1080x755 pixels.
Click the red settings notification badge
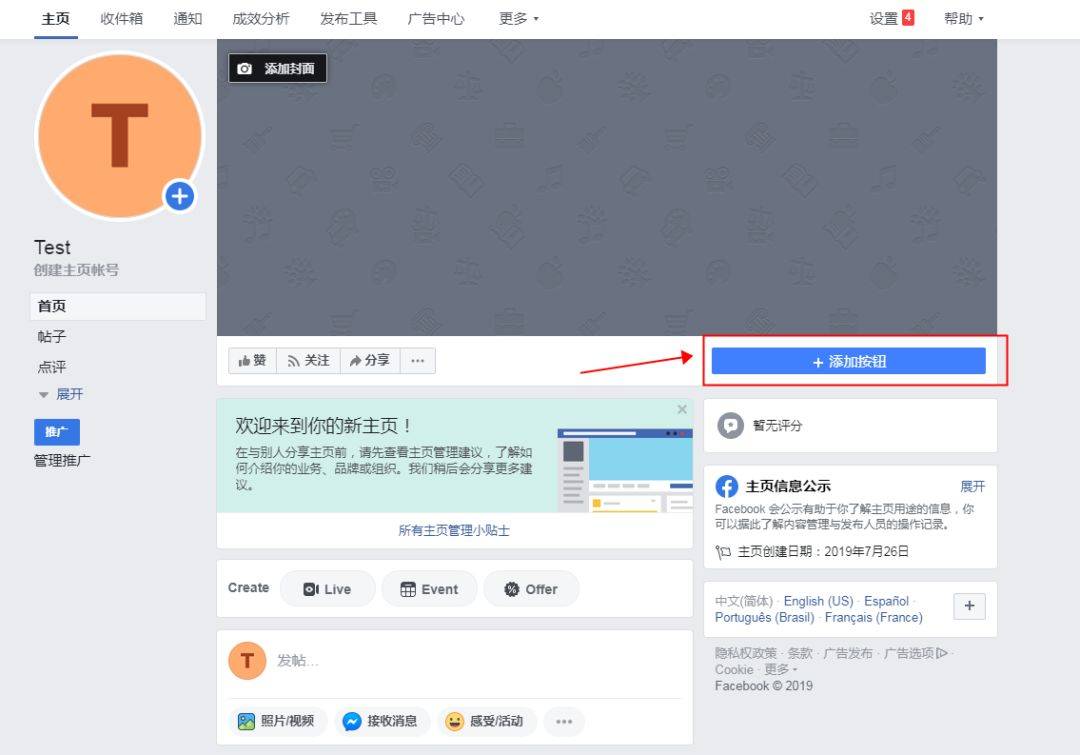908,18
